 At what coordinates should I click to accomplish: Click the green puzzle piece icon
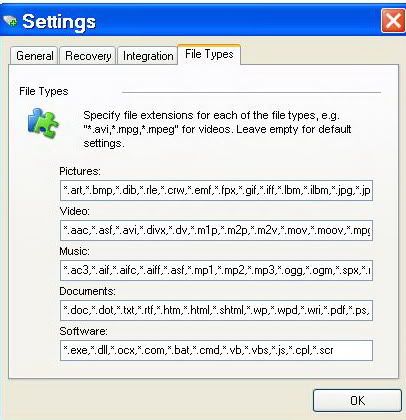[43, 123]
